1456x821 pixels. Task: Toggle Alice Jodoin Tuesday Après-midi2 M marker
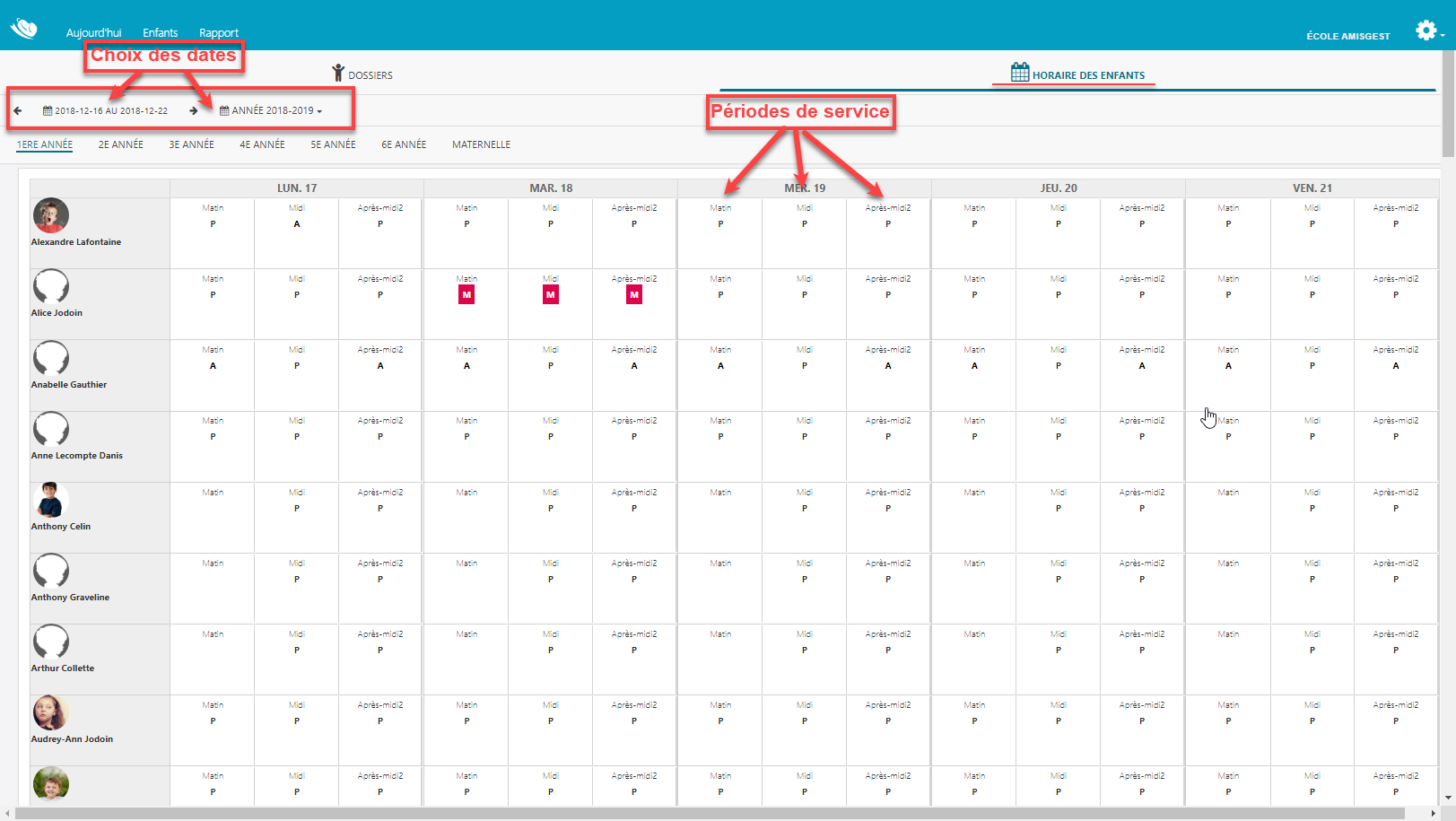click(634, 295)
